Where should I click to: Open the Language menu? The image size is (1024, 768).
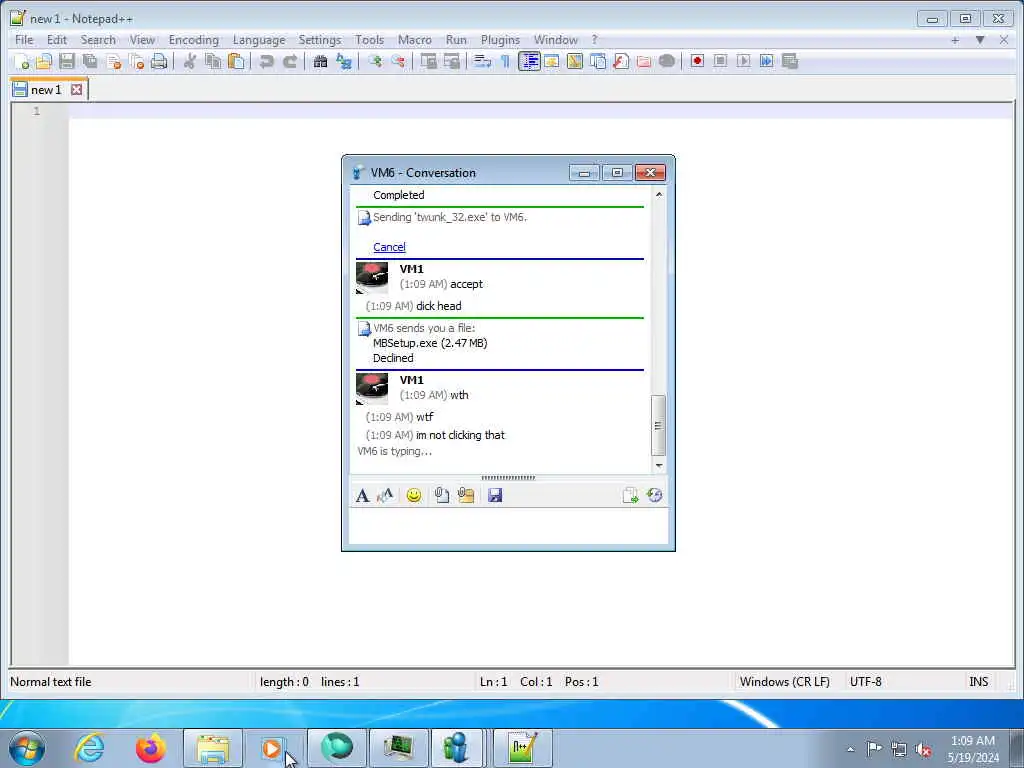coord(259,40)
